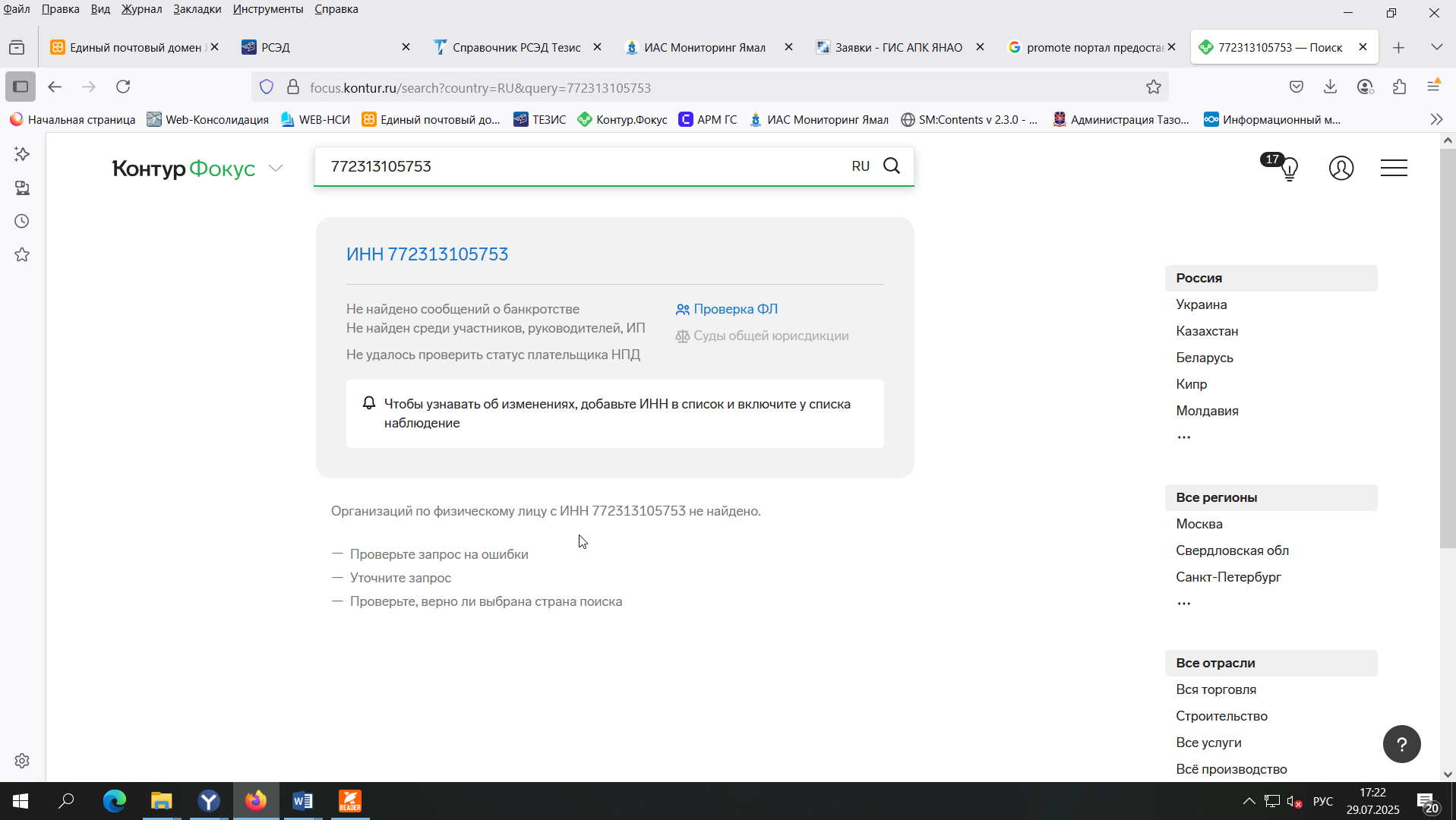The image size is (1456, 820).
Task: Close the Справочник РСЭД Тезис tab
Action: [x=597, y=47]
